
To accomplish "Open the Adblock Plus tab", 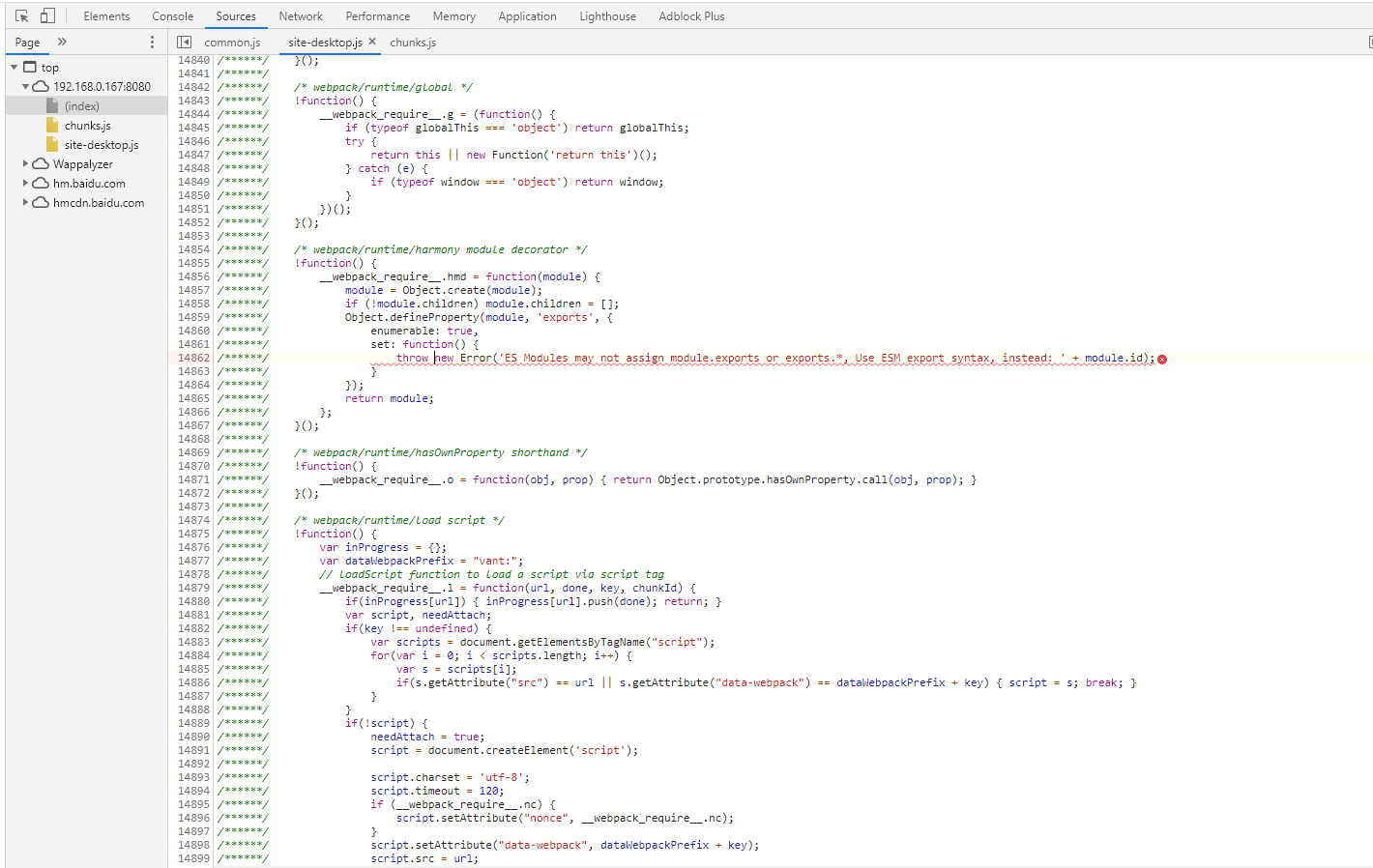I will click(x=692, y=16).
